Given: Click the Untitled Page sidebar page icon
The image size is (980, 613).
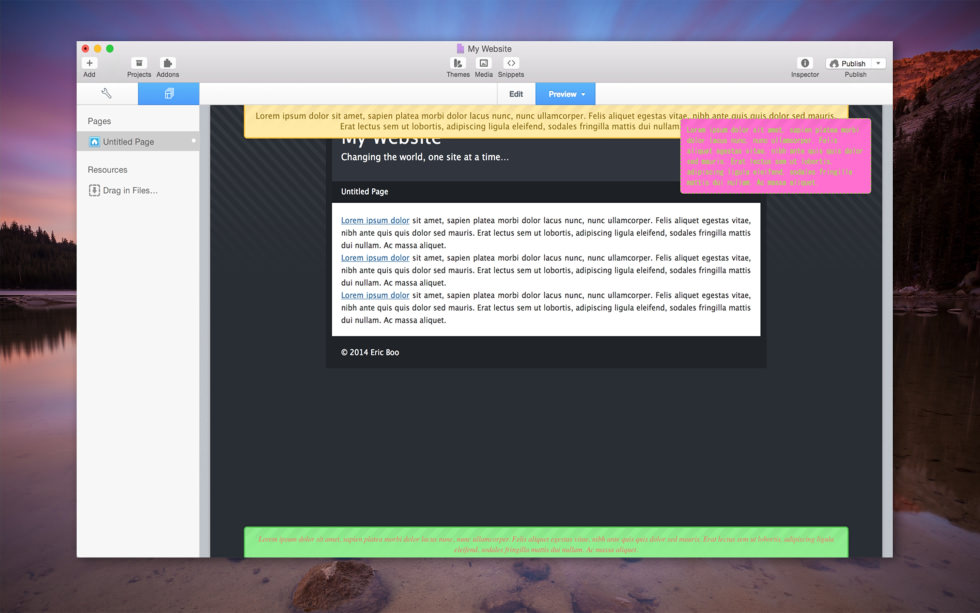Looking at the screenshot, I should click(x=94, y=142).
